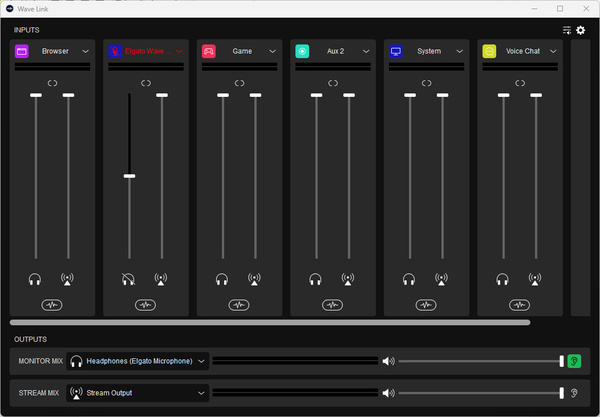Image resolution: width=600 pixels, height=417 pixels.
Task: Expand the Browser channel dropdown arrow
Action: (x=86, y=51)
